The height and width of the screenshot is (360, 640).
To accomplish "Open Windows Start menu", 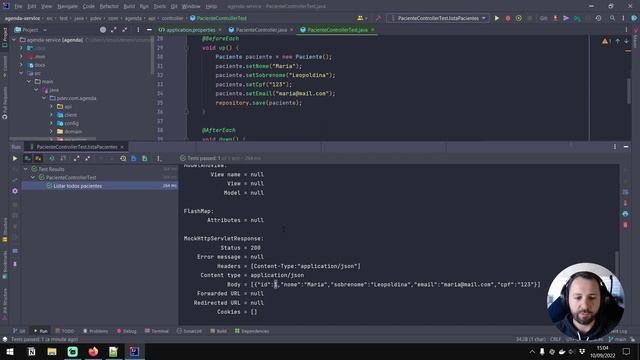I will [x=10, y=351].
